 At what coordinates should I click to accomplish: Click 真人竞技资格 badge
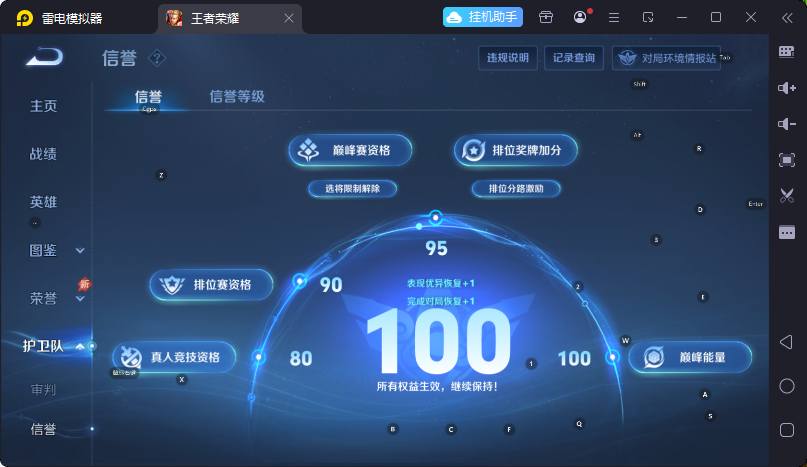pos(174,357)
